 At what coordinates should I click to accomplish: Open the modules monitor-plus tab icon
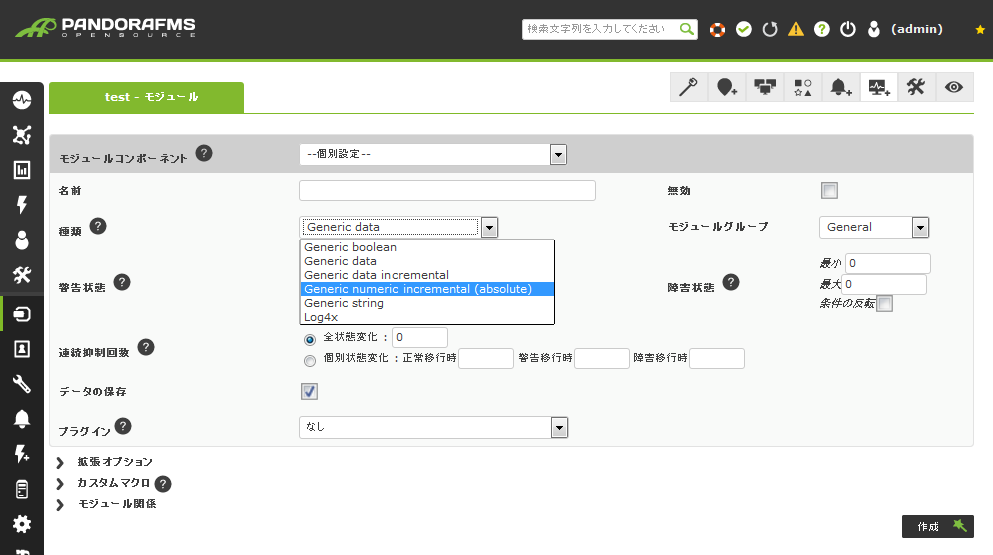point(879,87)
